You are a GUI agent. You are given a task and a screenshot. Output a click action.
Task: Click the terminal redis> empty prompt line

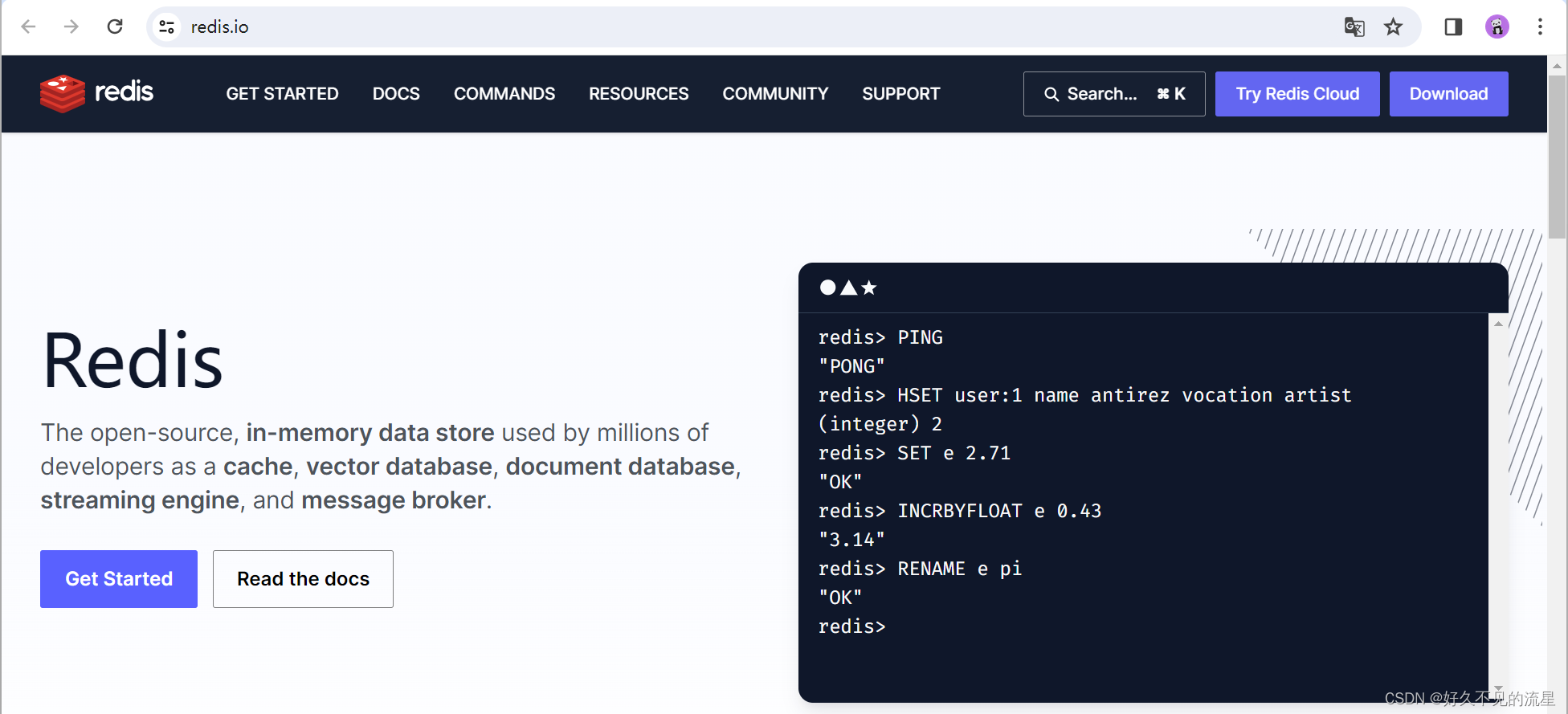click(851, 626)
